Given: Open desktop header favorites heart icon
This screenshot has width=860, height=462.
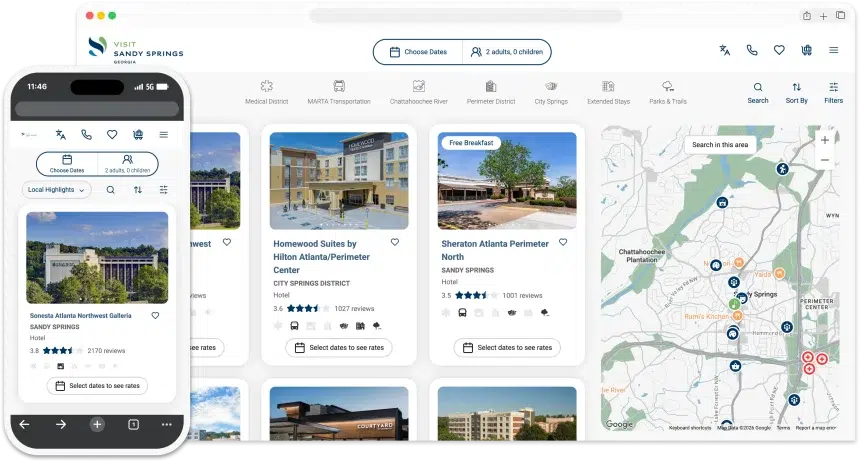Looking at the screenshot, I should (x=779, y=50).
